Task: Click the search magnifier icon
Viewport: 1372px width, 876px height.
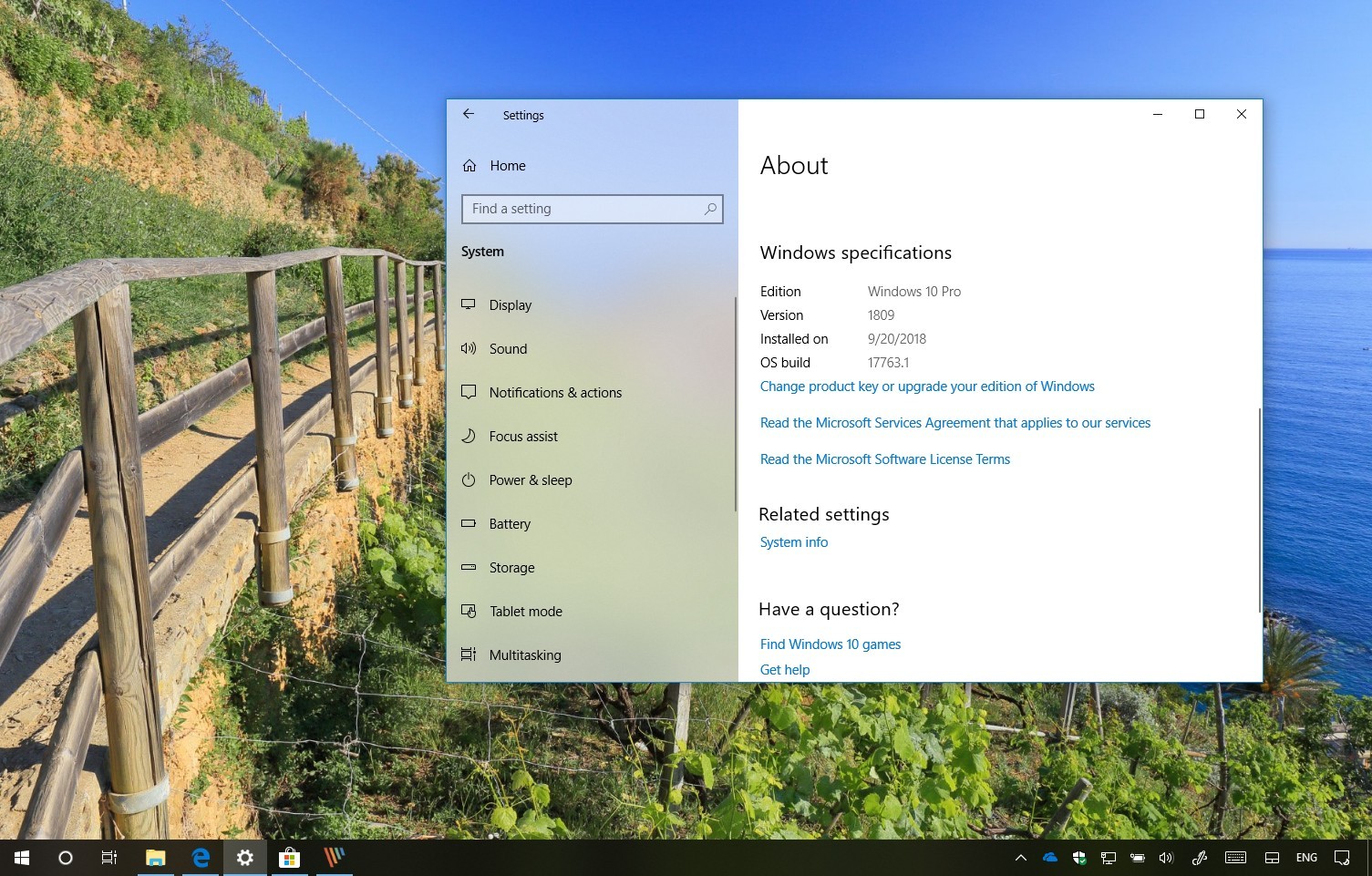Action: click(x=710, y=209)
